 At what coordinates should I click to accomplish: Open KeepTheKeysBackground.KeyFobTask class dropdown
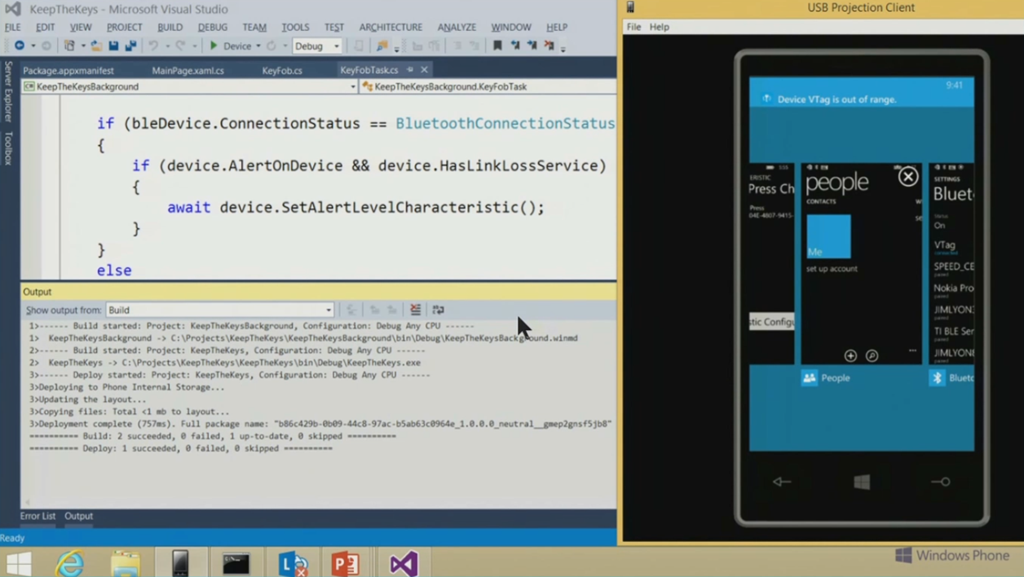(x=488, y=86)
